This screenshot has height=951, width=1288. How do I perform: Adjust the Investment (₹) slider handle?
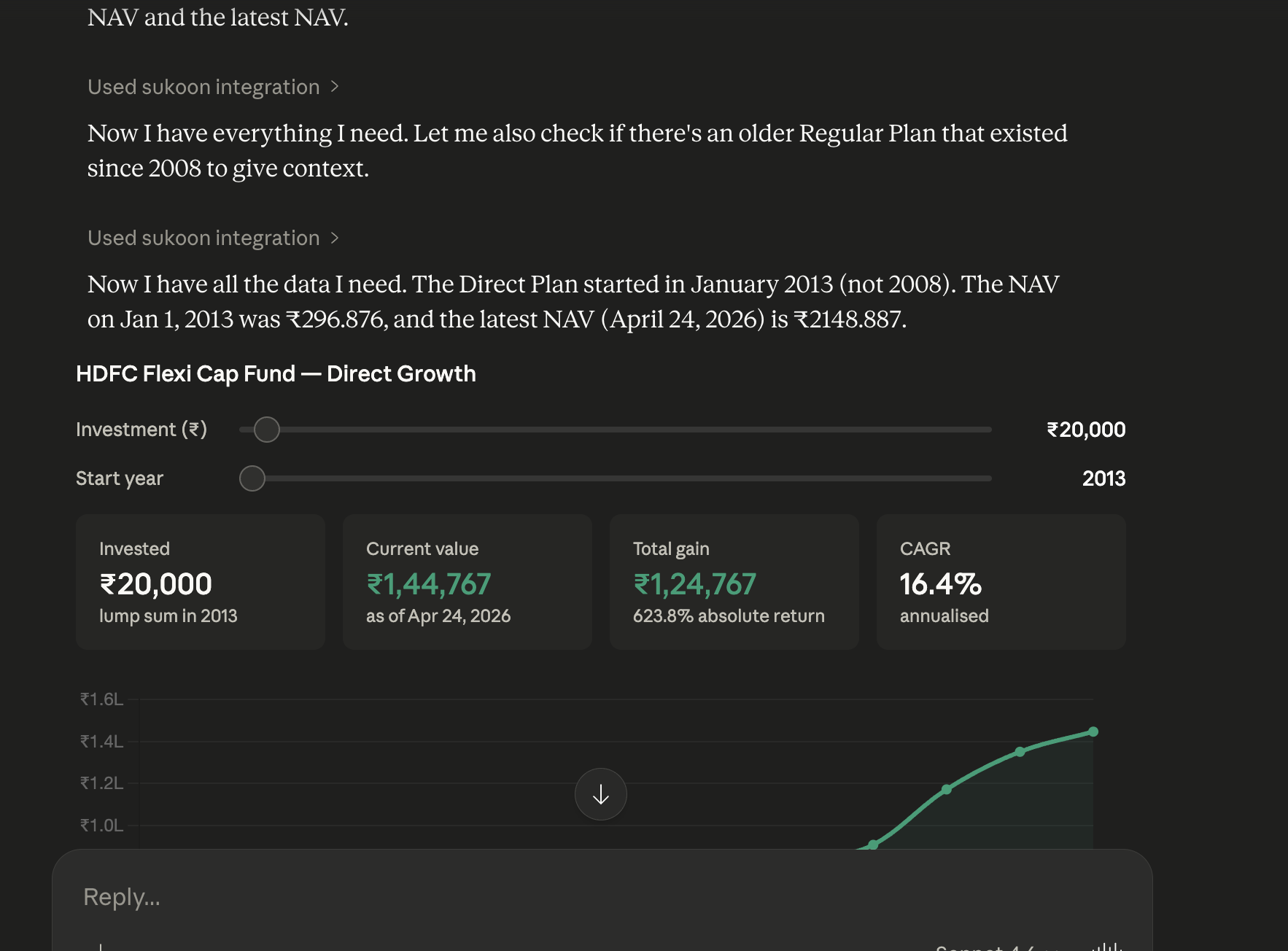(267, 430)
